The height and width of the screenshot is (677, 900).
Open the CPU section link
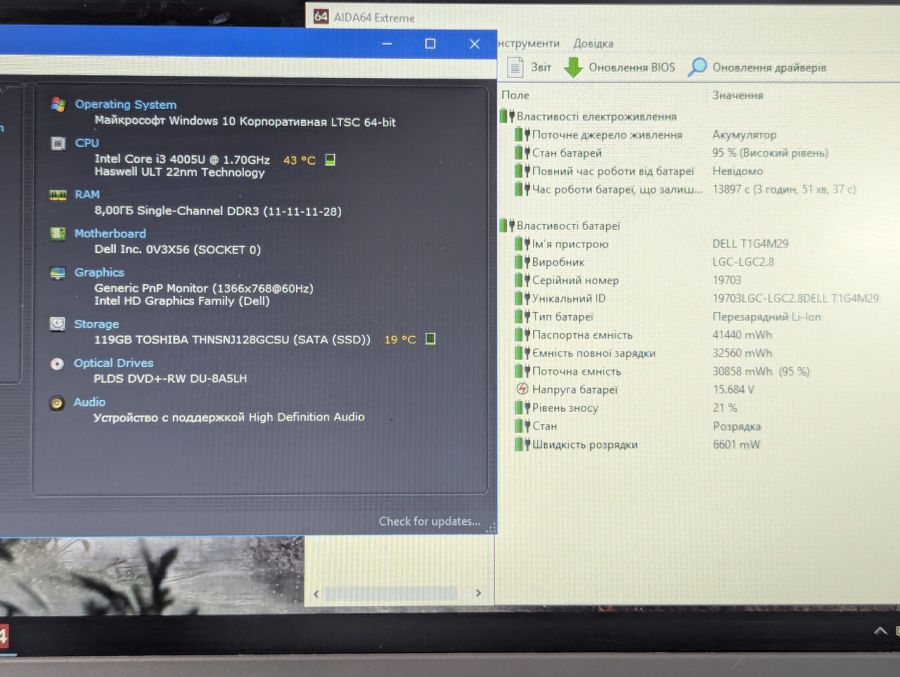pyautogui.click(x=87, y=143)
